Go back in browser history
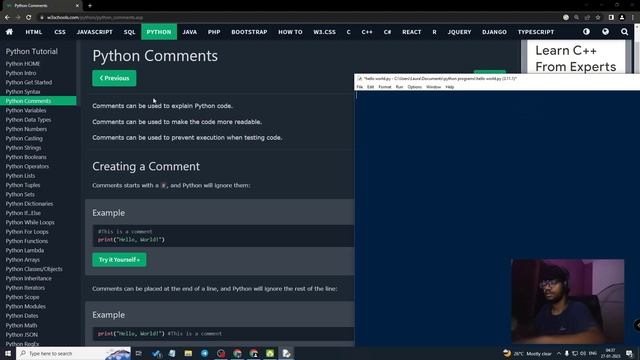This screenshot has width=640, height=360. point(7,17)
